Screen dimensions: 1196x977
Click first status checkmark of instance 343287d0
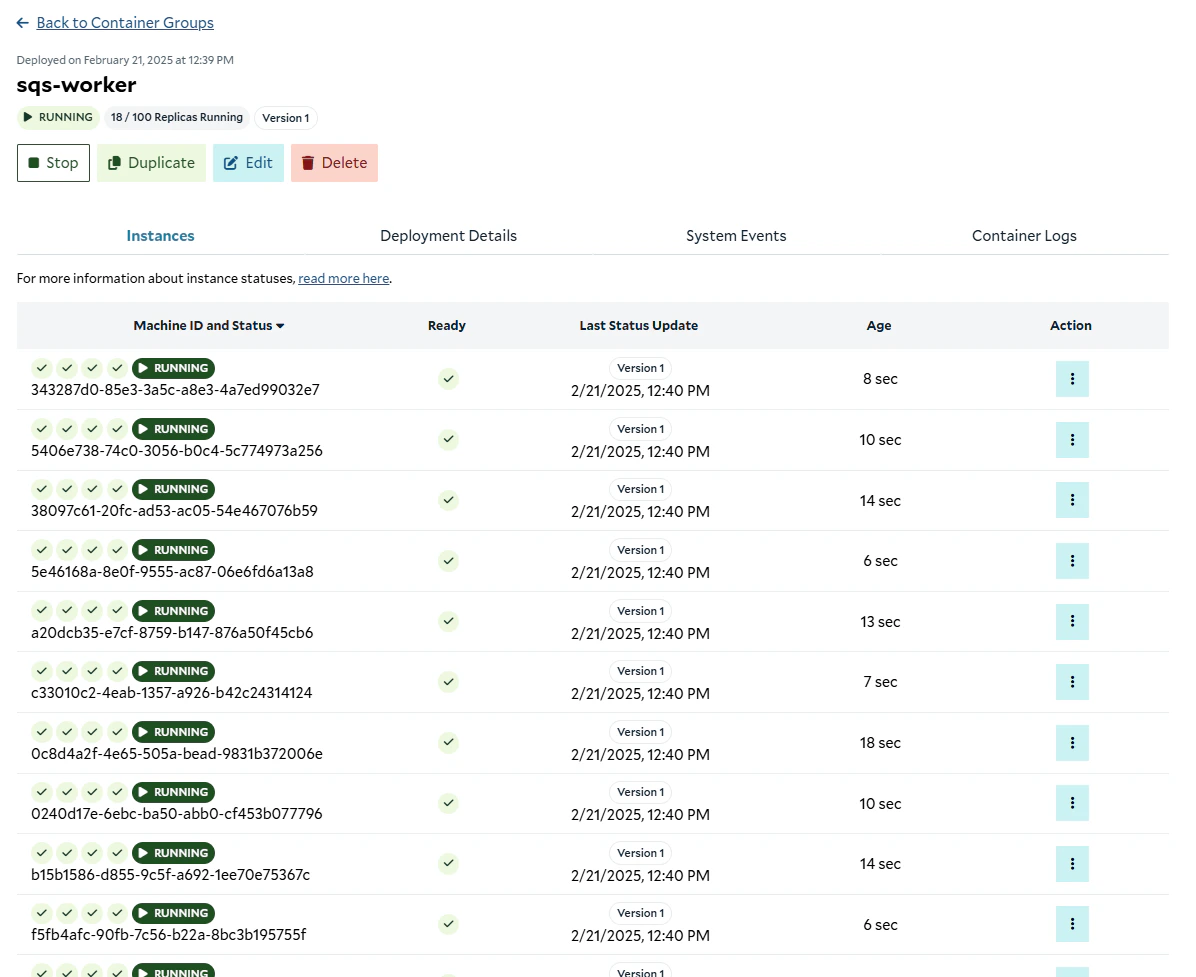[x=42, y=368]
